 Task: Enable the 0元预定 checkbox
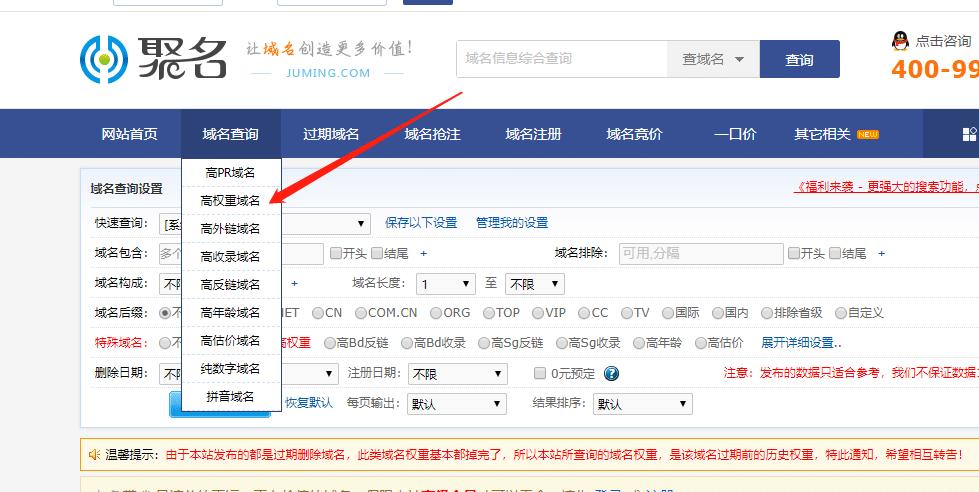pyautogui.click(x=540, y=374)
